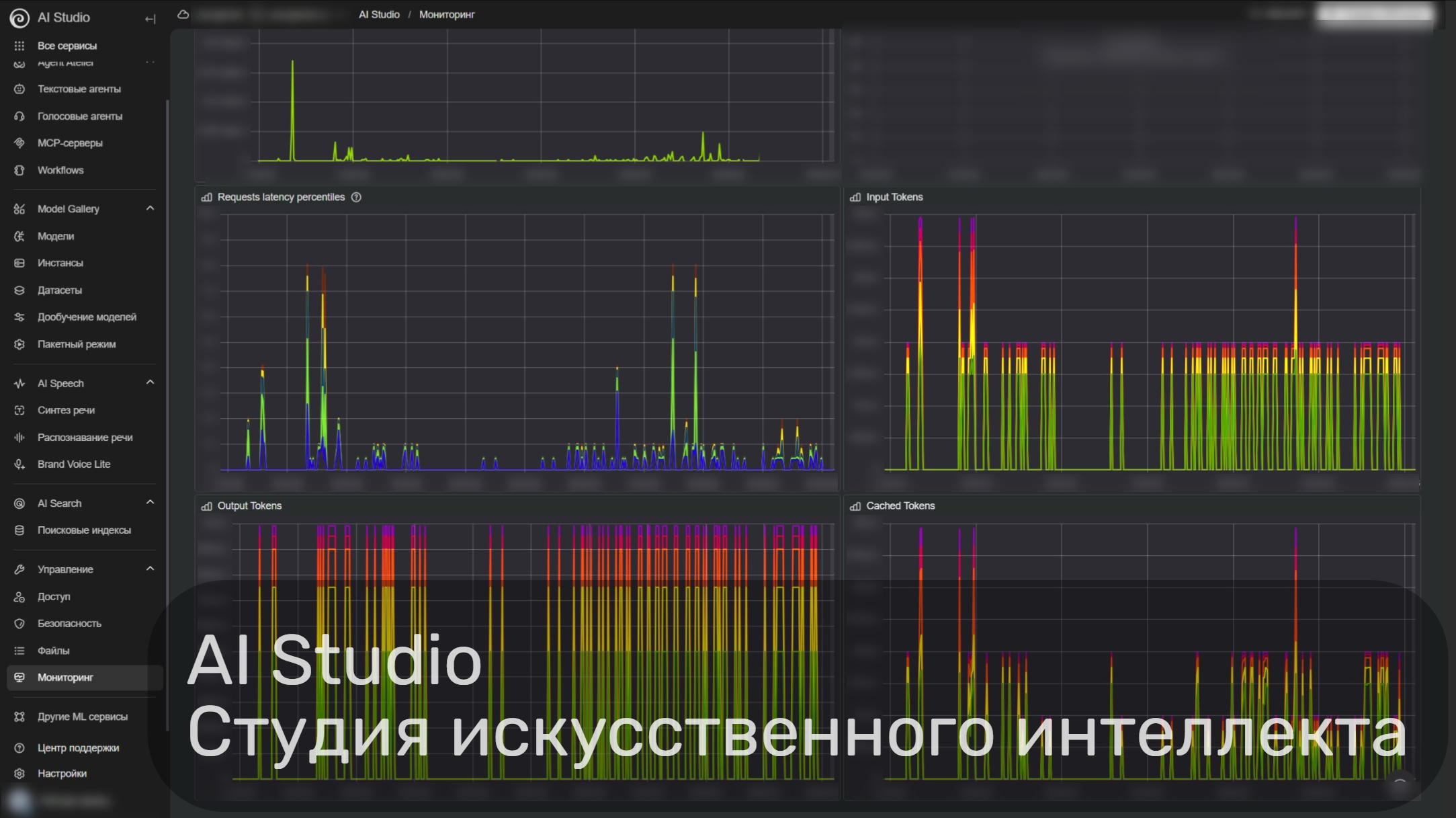Click the Модели icon
The height and width of the screenshot is (818, 1456).
pos(19,236)
